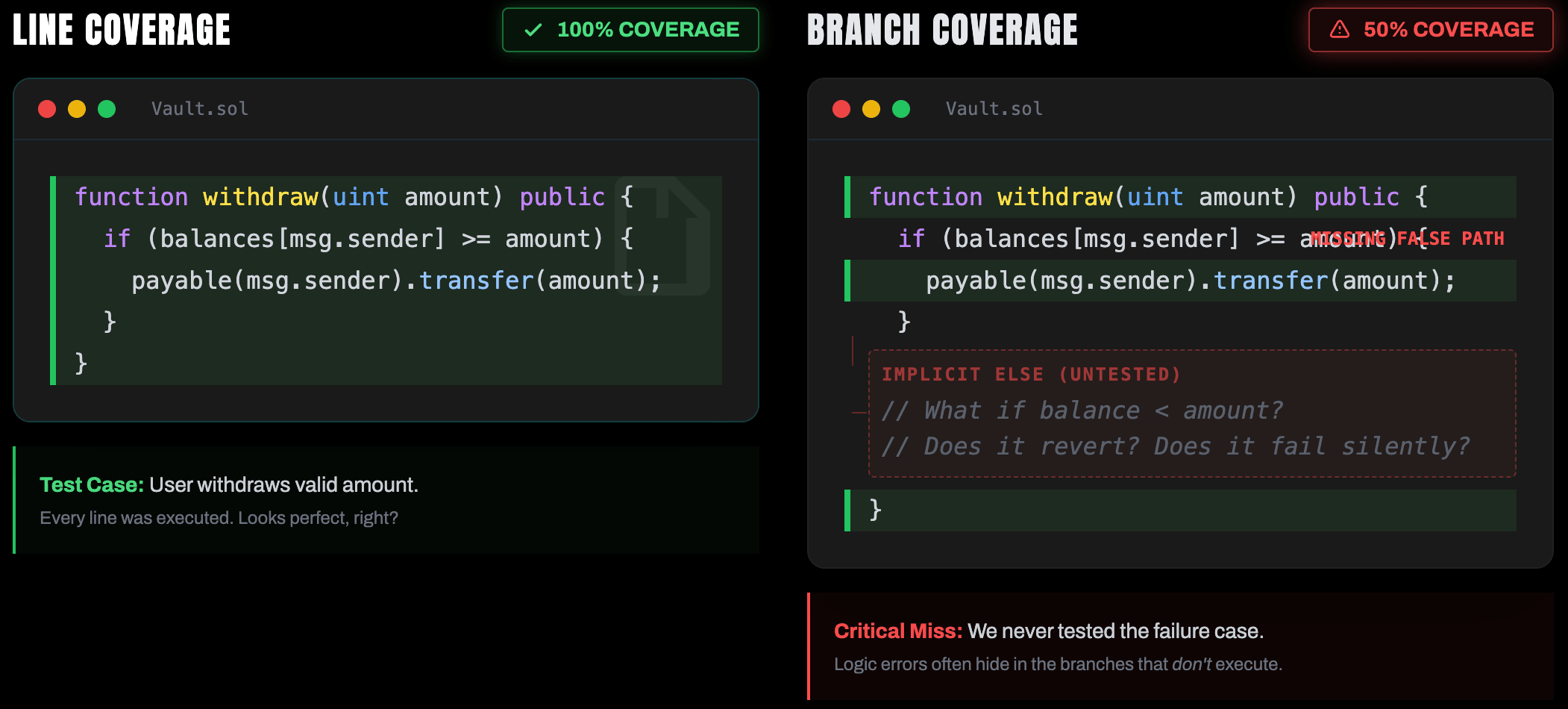
Task: Click the green checkmark in the coverage badge
Action: pyautogui.click(x=532, y=30)
